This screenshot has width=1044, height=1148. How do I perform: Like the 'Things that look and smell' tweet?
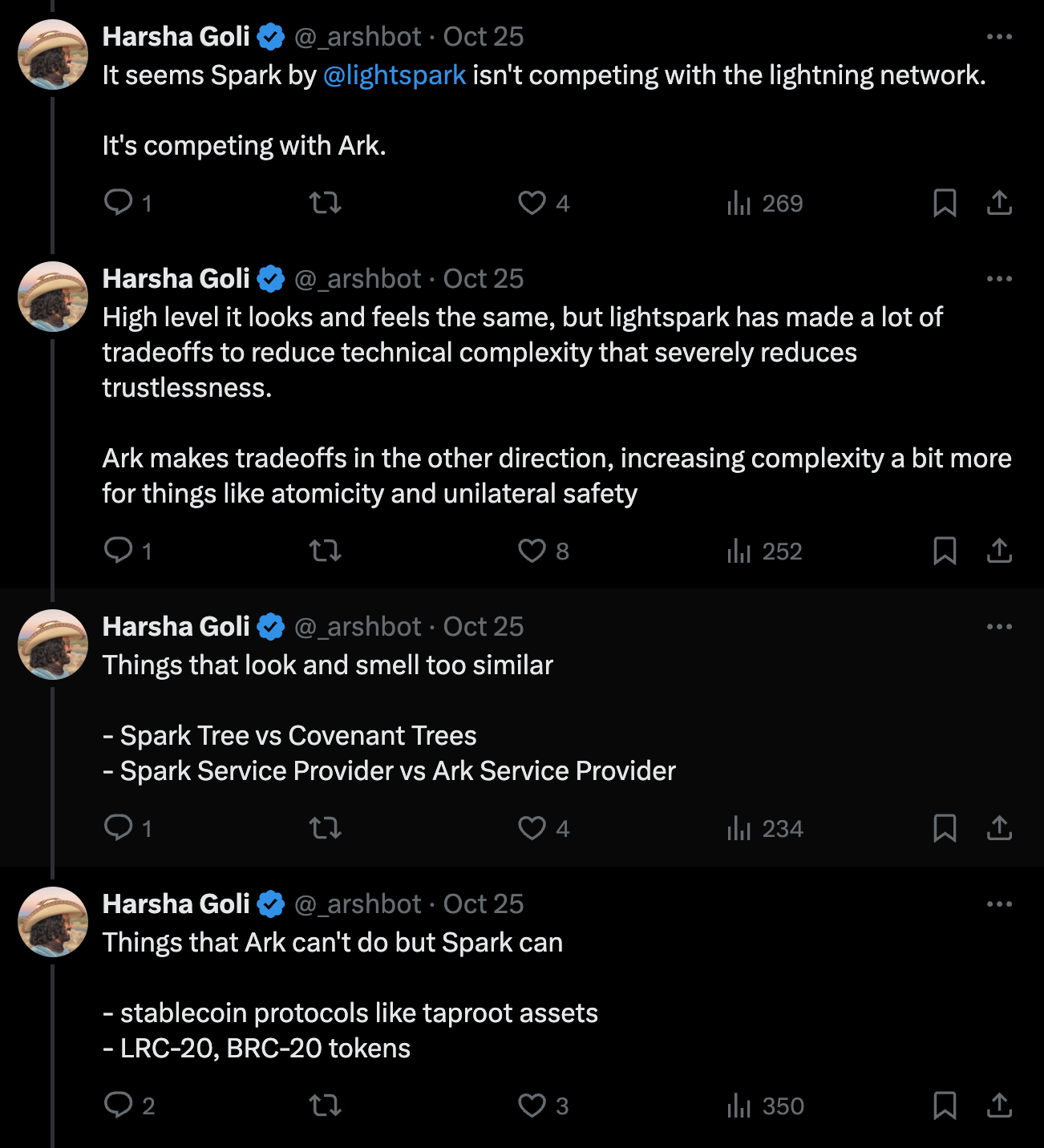point(532,828)
